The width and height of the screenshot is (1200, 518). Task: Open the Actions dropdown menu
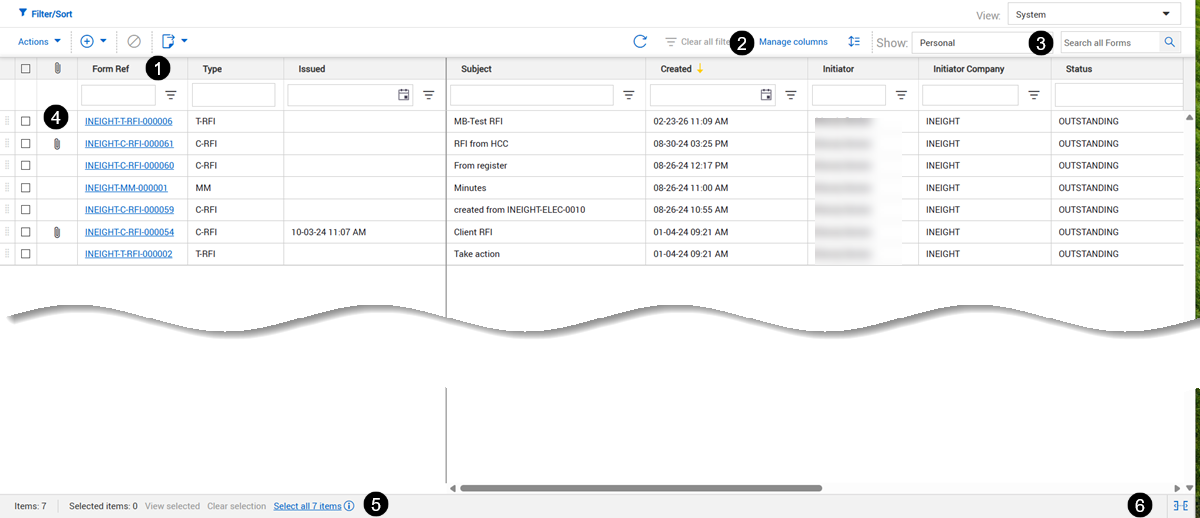click(40, 42)
